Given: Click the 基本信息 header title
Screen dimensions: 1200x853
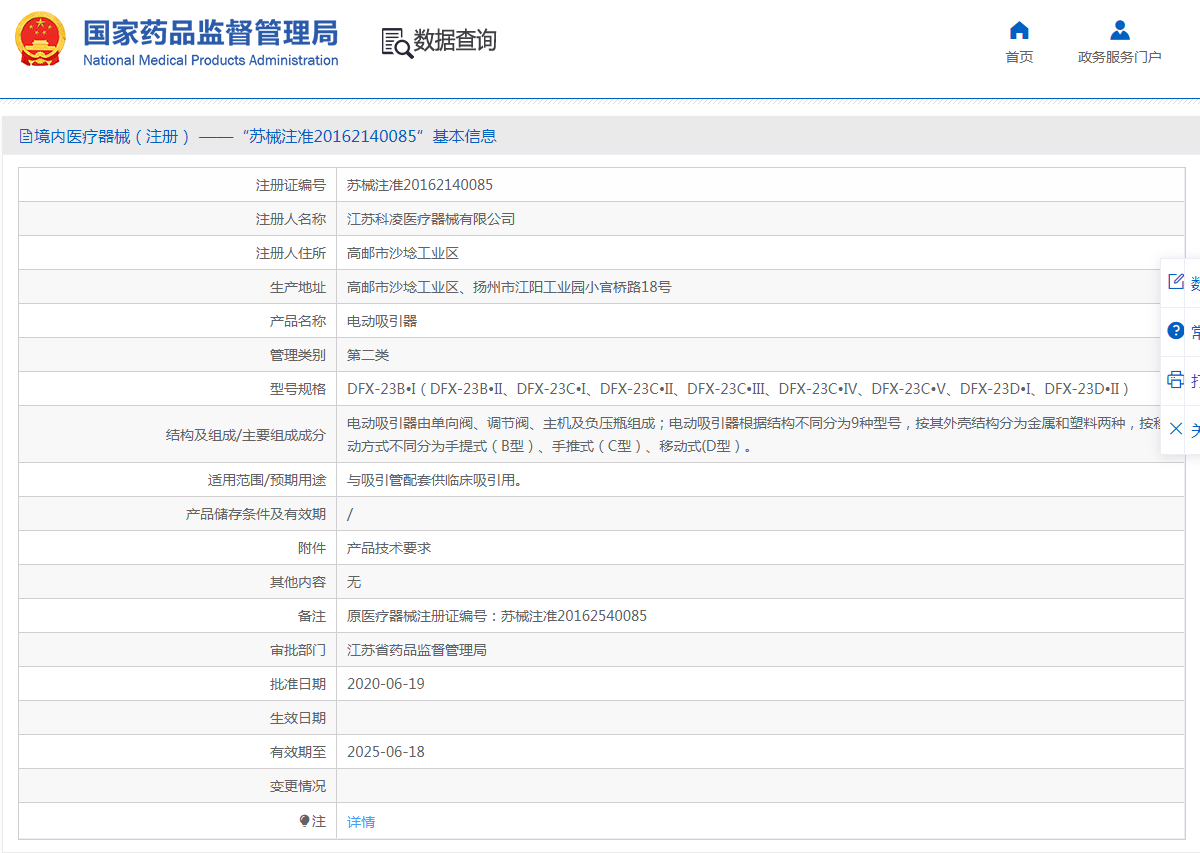Looking at the screenshot, I should [x=464, y=136].
